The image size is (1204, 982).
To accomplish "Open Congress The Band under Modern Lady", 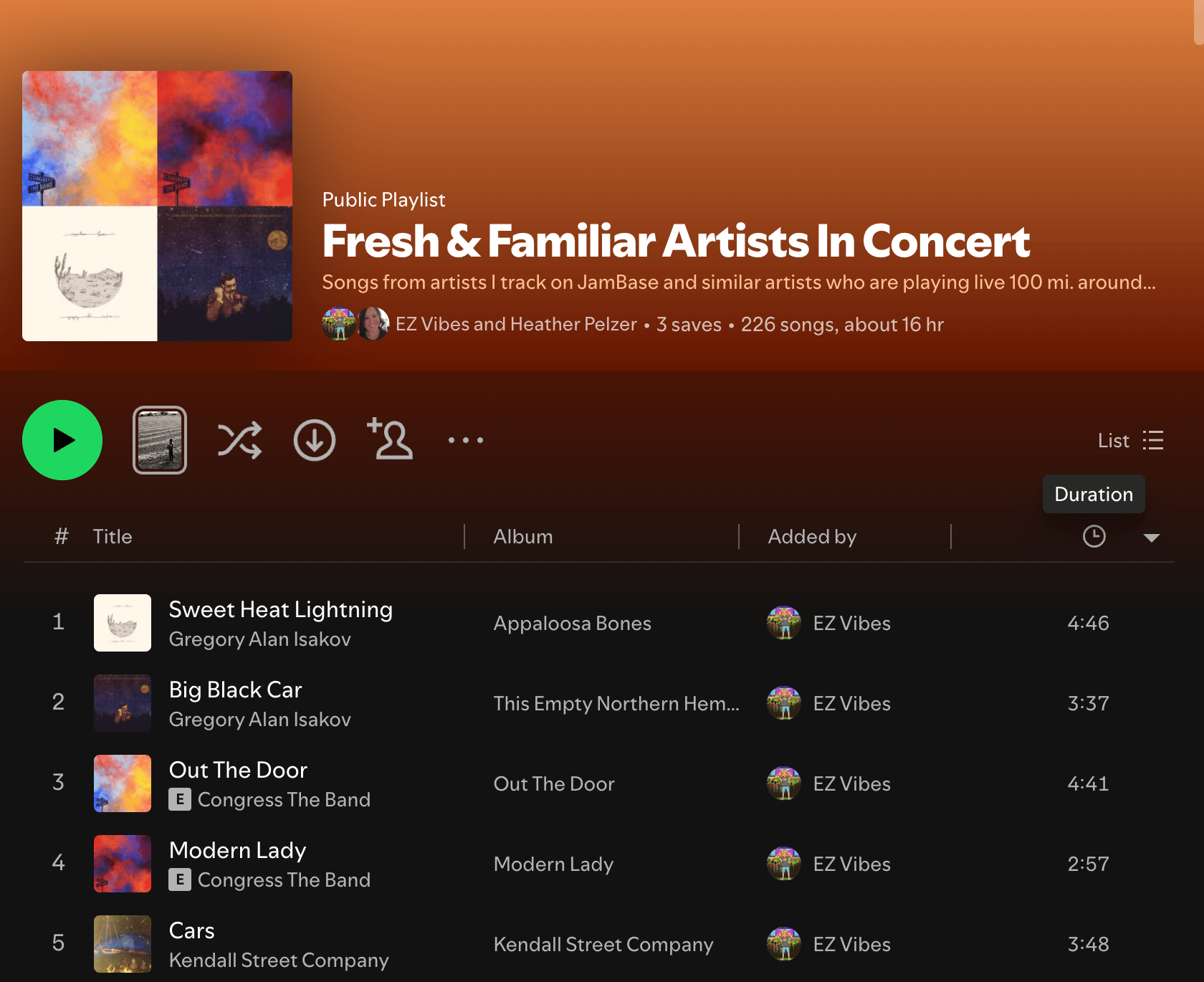I will click(284, 880).
